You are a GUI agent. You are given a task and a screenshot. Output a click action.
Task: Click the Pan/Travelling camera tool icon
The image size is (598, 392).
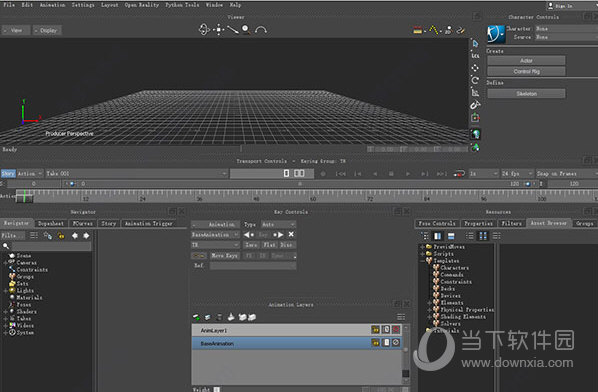click(x=219, y=29)
